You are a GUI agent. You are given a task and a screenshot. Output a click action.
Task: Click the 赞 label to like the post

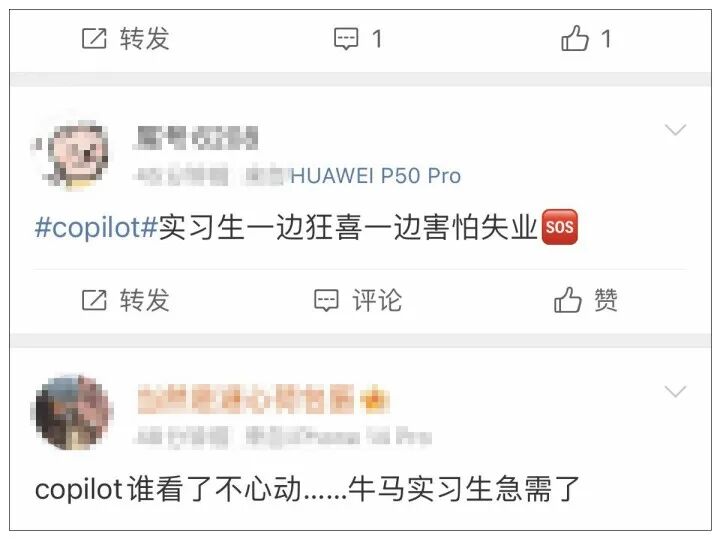[x=606, y=300]
